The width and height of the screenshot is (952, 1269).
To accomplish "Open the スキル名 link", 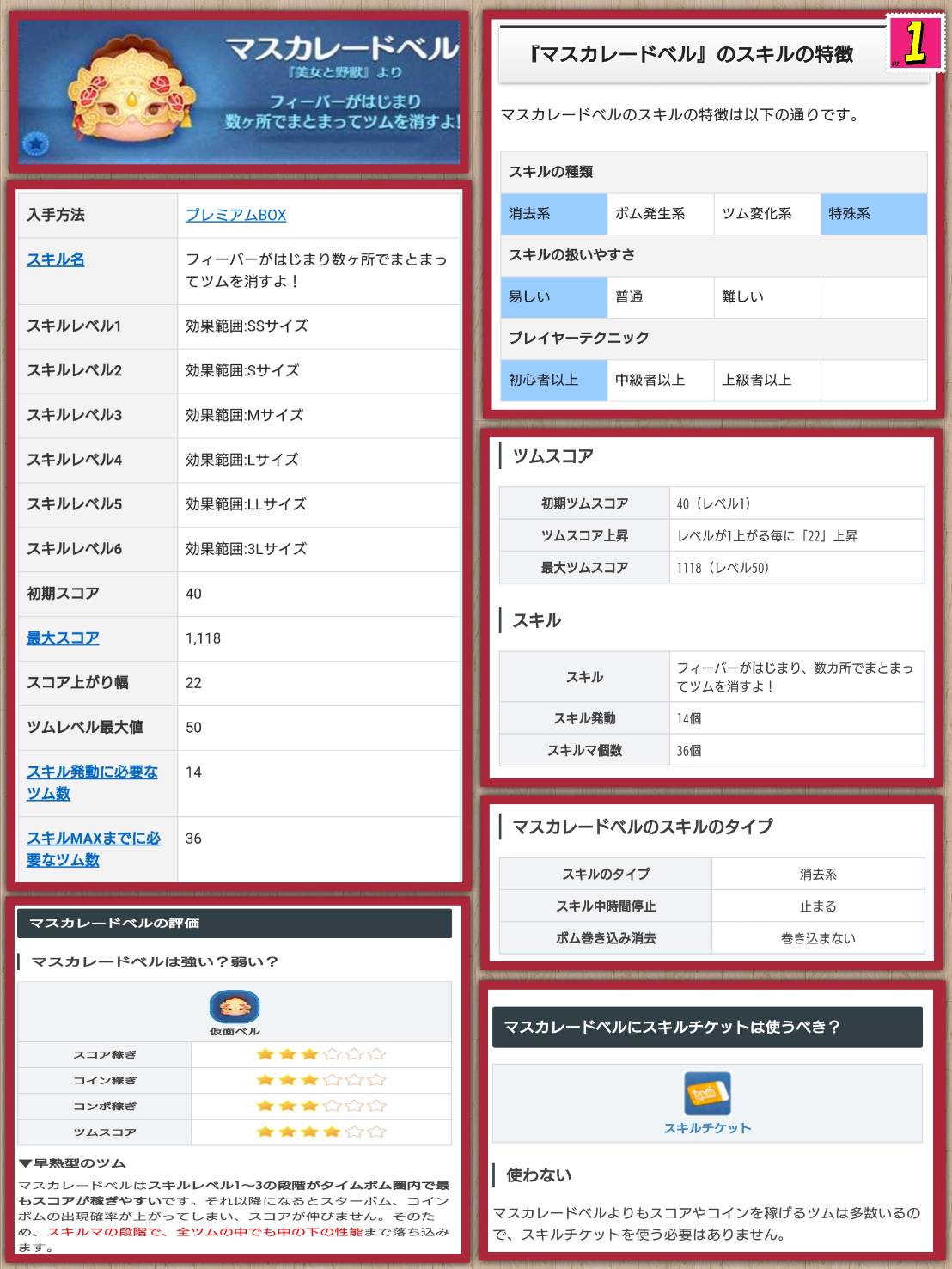I will pos(56,259).
